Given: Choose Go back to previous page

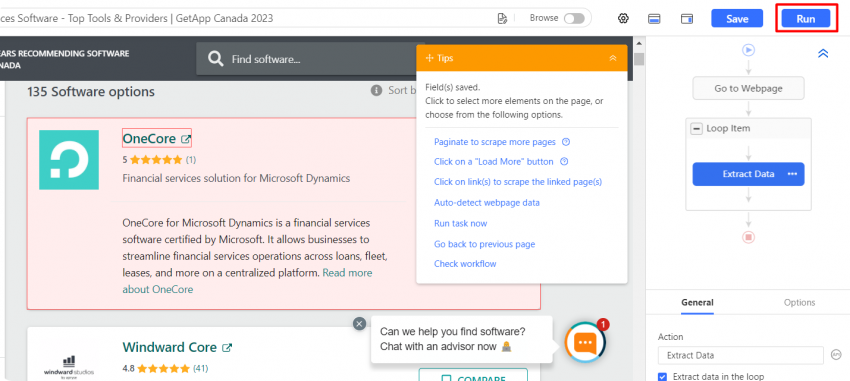Looking at the screenshot, I should pyautogui.click(x=484, y=244).
